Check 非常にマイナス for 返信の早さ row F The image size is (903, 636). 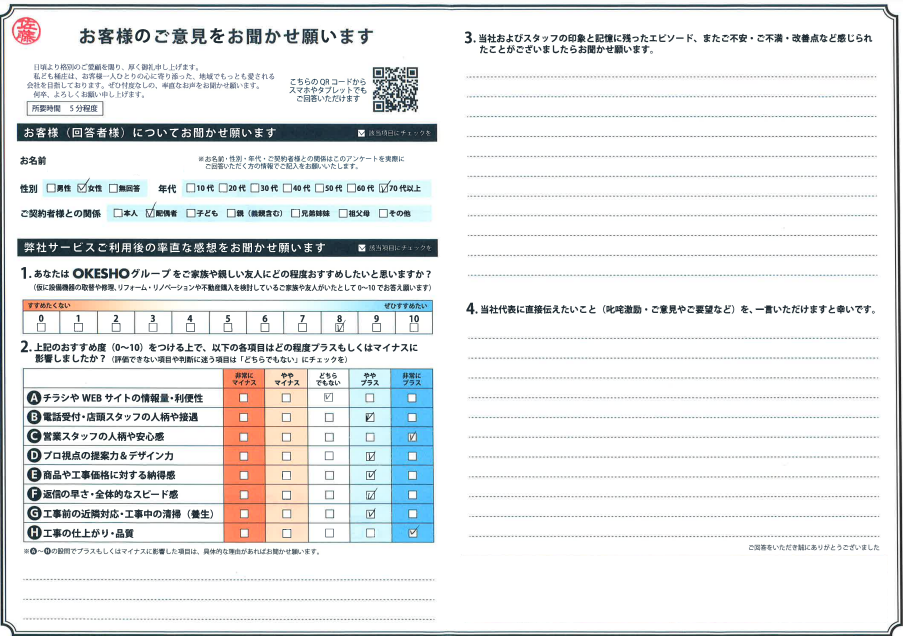tap(243, 495)
